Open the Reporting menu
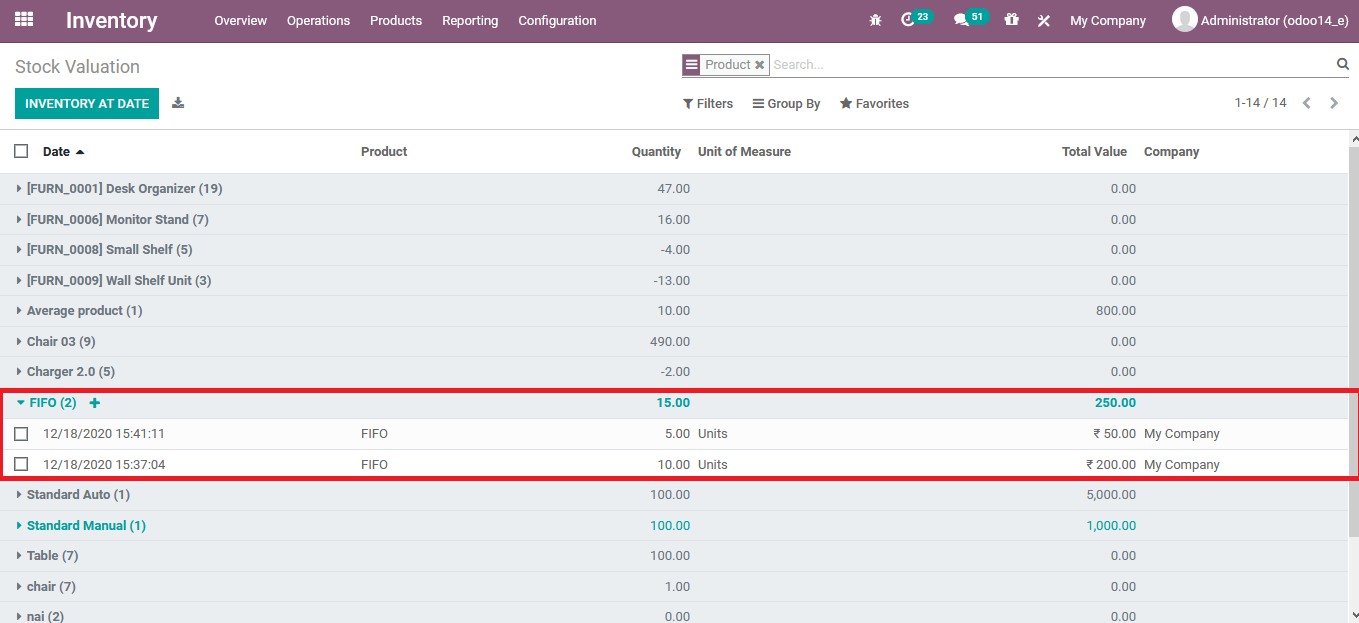Viewport: 1359px width, 623px height. (470, 20)
